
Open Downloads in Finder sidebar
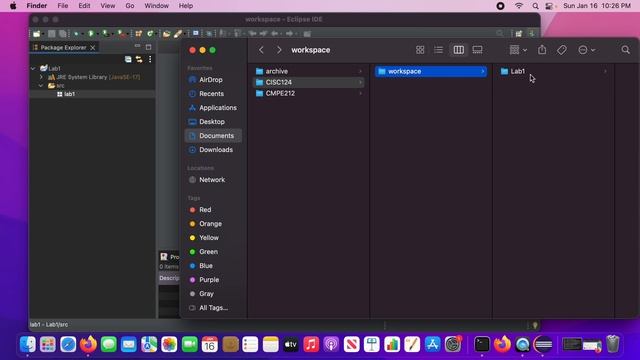[213, 150]
